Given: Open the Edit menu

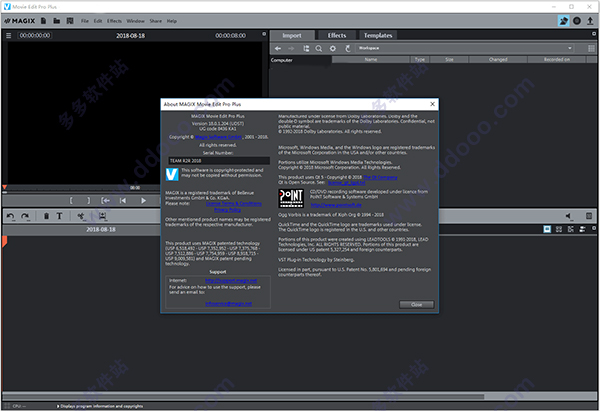Looking at the screenshot, I should coord(98,21).
